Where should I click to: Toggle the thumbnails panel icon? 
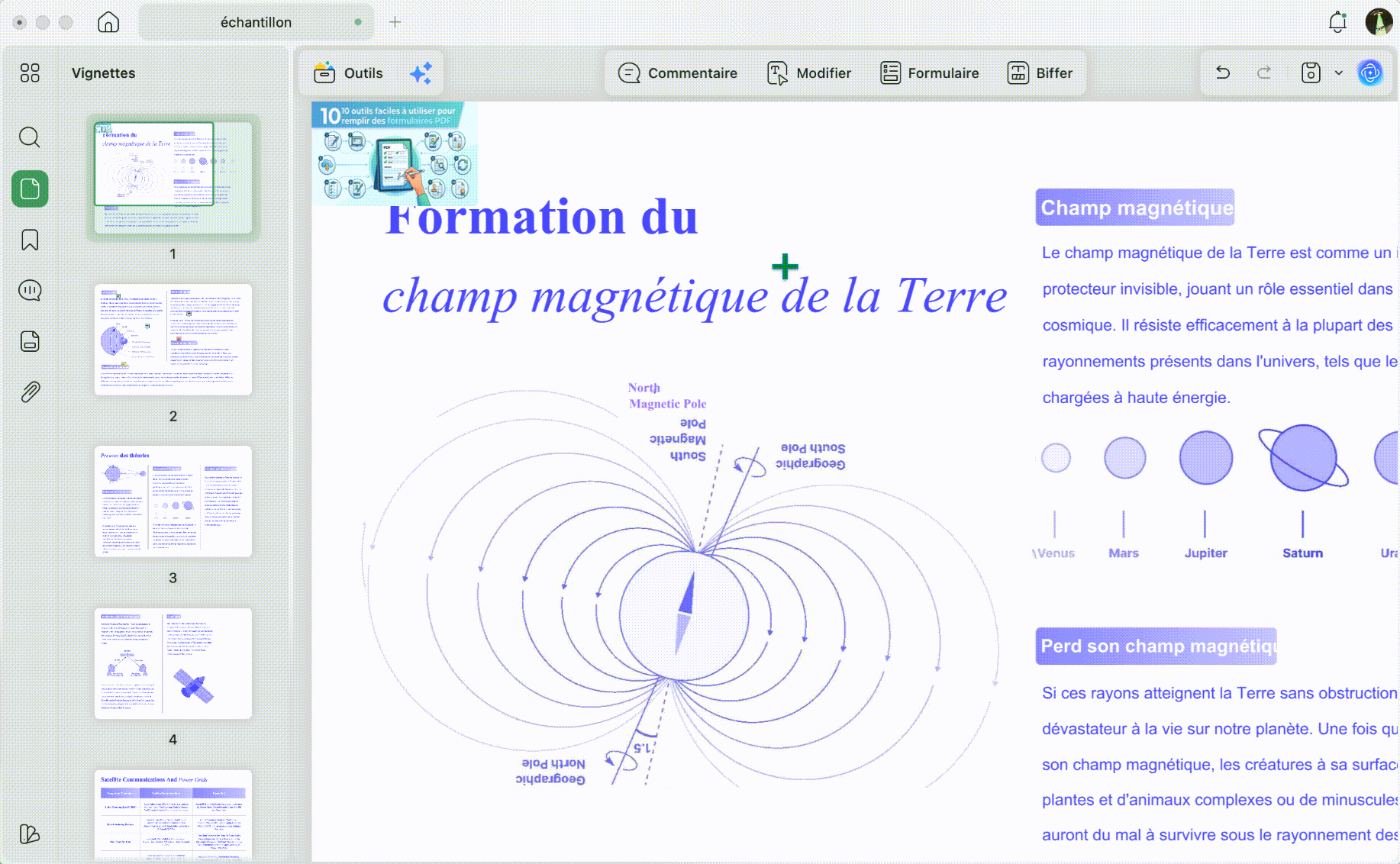[x=30, y=189]
